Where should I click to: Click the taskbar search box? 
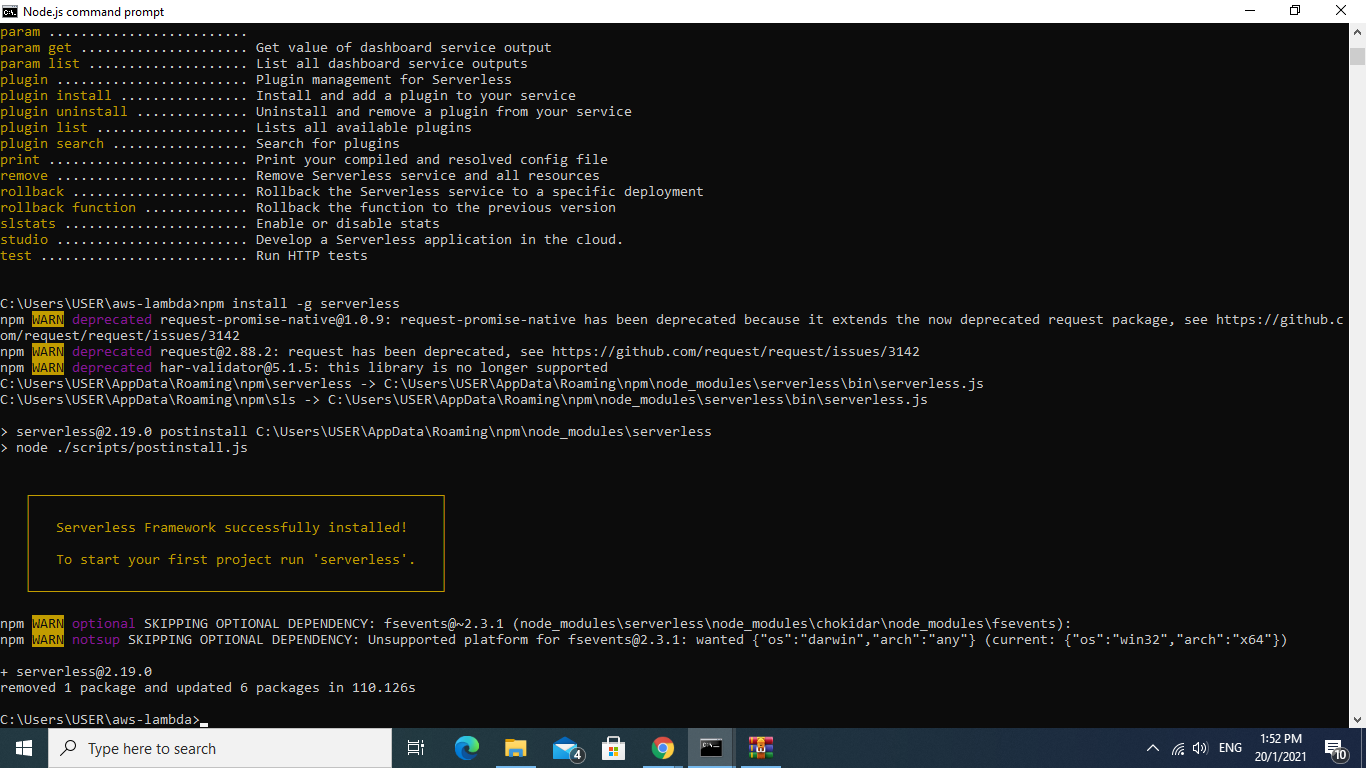coord(220,748)
